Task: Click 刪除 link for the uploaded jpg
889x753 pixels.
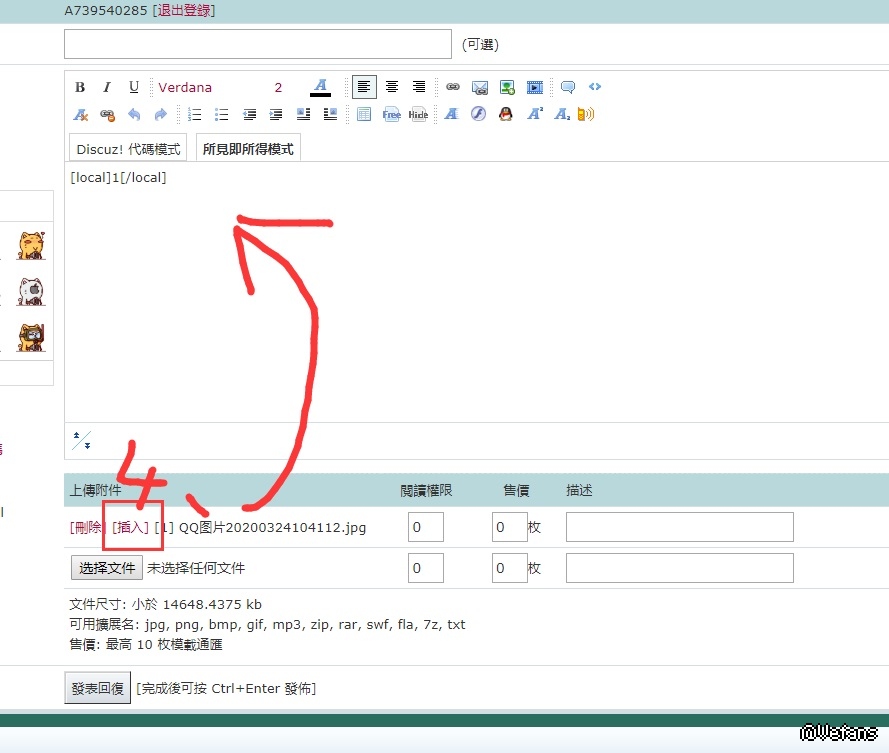Action: (87, 527)
